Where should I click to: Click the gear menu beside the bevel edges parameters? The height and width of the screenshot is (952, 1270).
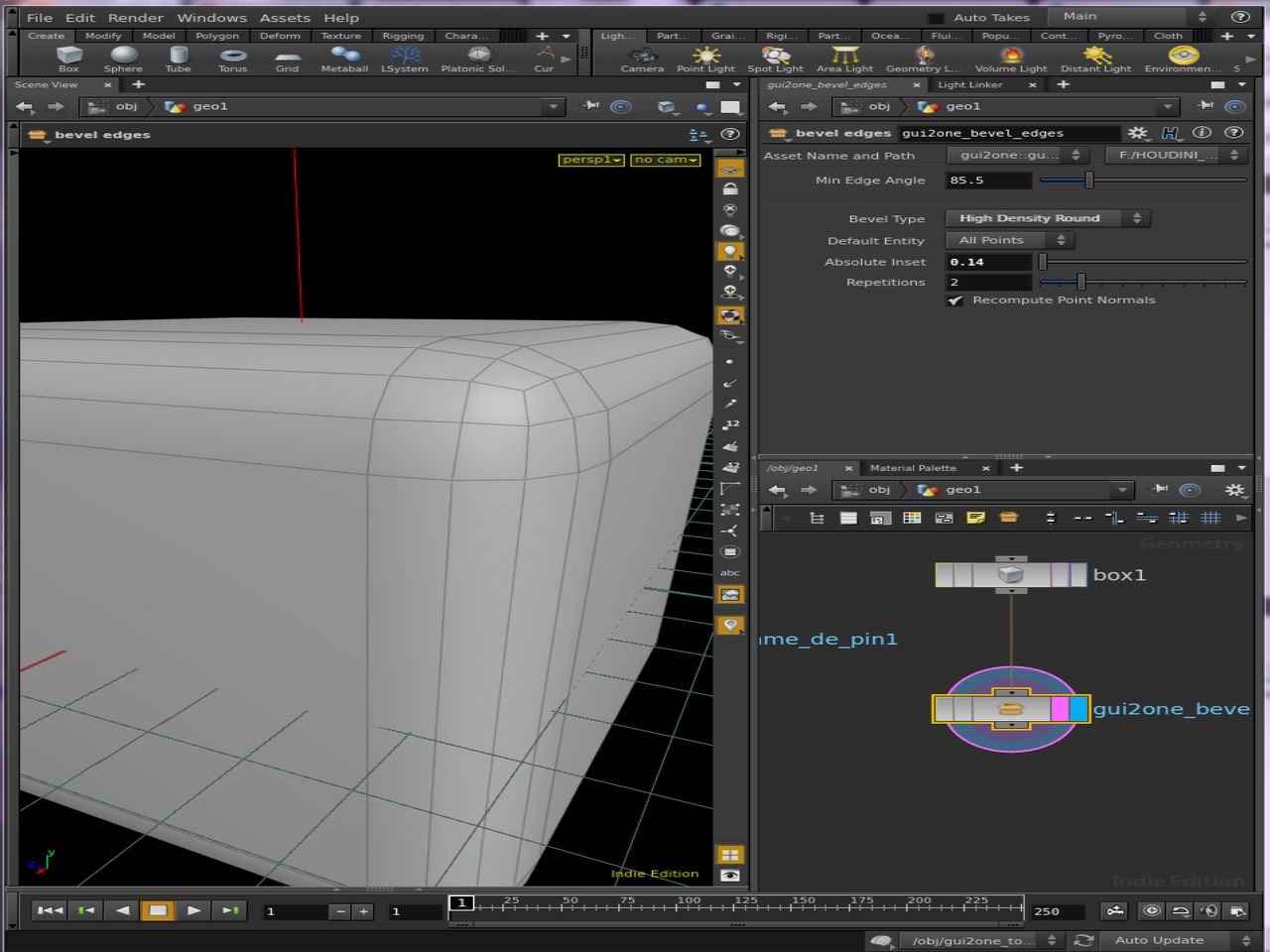pyautogui.click(x=1139, y=132)
